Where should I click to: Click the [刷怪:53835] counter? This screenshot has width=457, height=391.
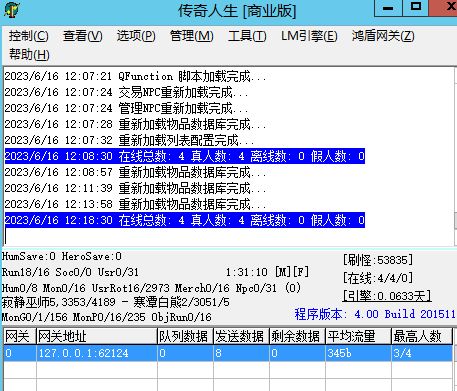pos(378,260)
